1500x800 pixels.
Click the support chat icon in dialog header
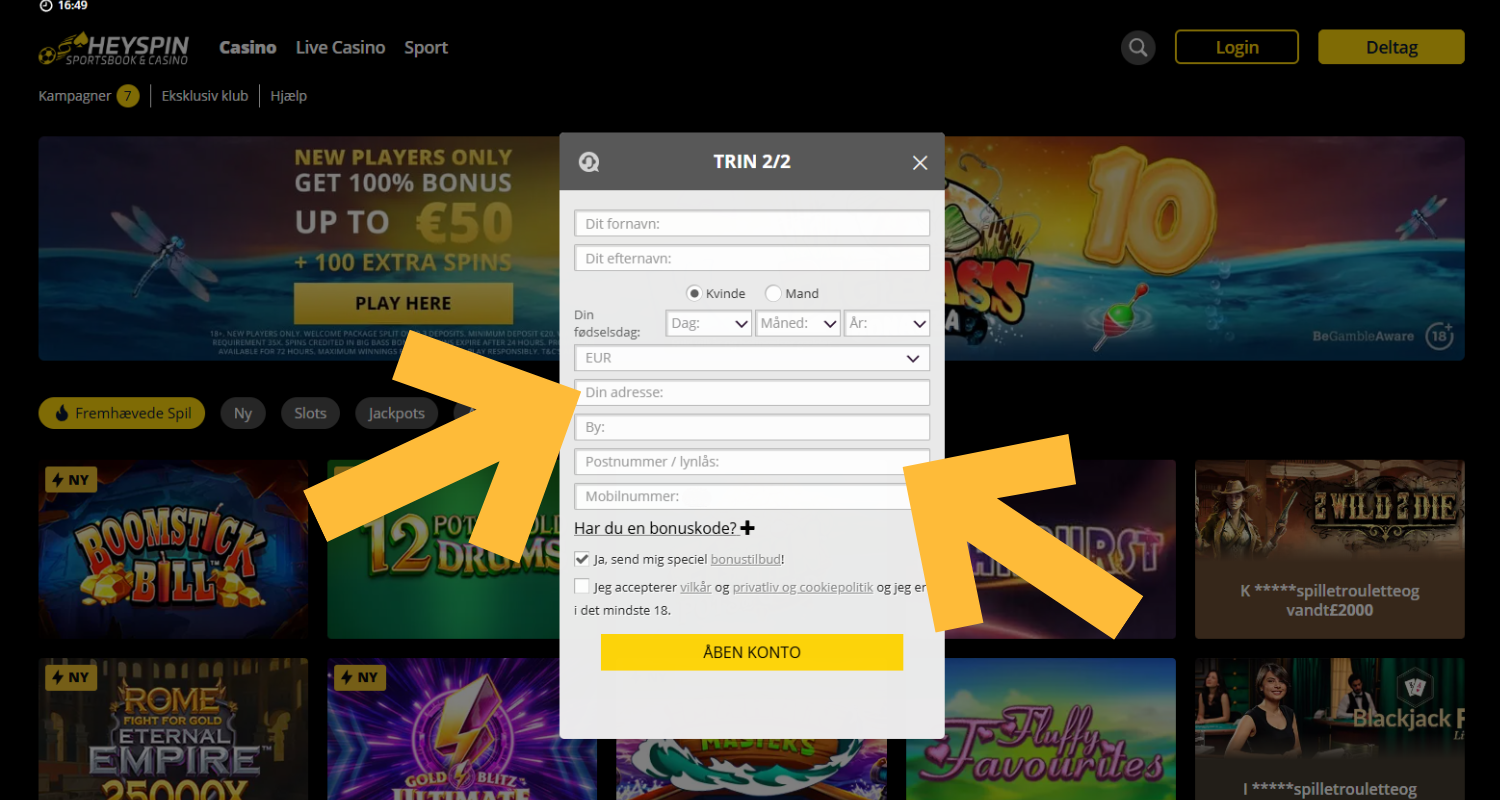point(589,162)
